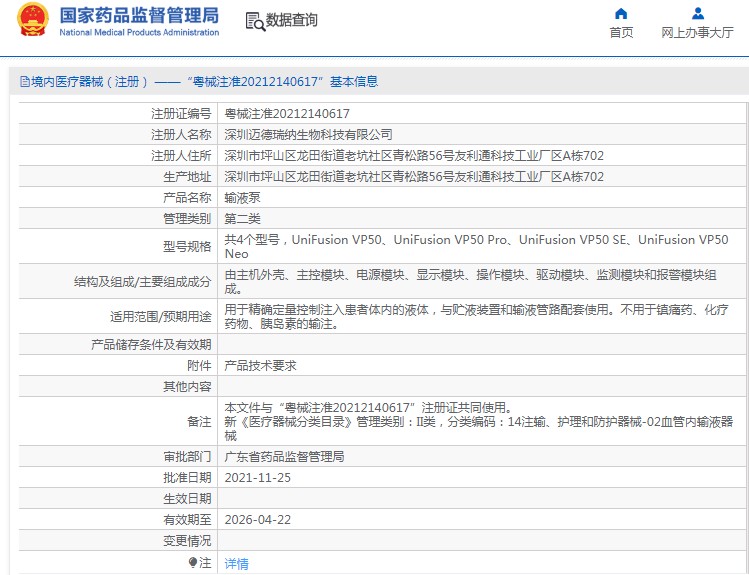Open 网上办事大厅 label

pos(697,32)
